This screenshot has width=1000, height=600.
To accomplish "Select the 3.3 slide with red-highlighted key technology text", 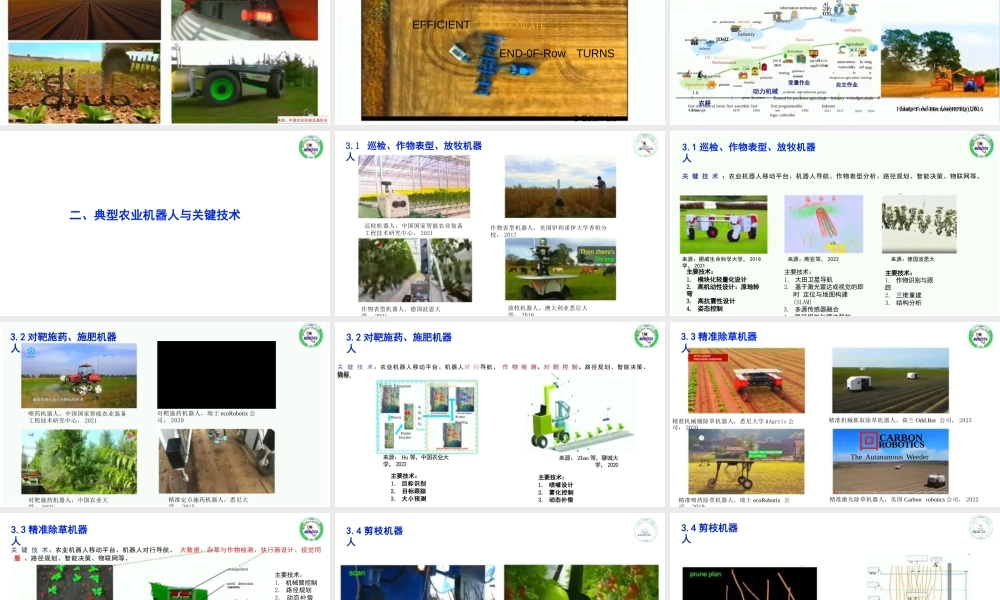I will [165, 557].
